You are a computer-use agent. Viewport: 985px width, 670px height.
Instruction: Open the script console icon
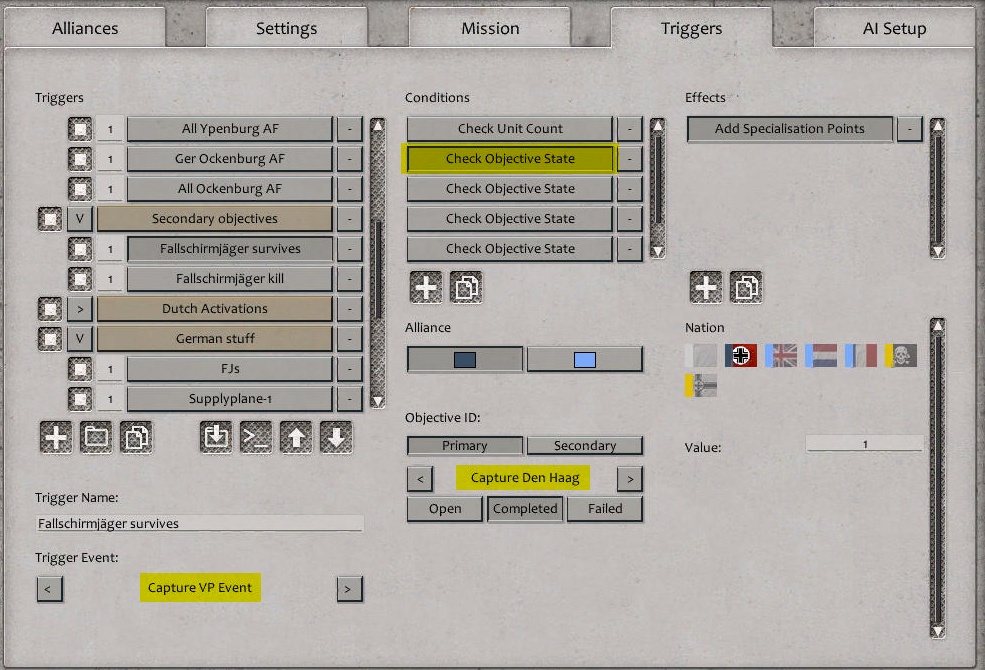tap(256, 437)
